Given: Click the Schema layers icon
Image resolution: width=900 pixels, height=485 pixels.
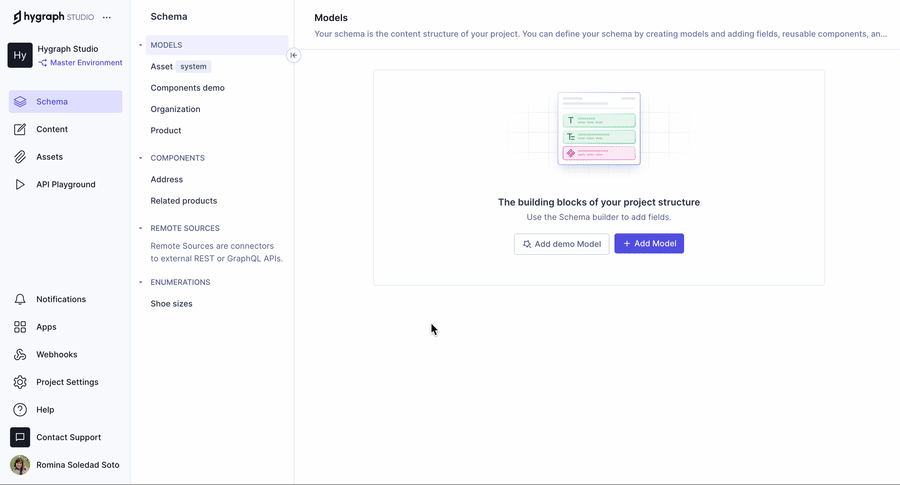Looking at the screenshot, I should click(20, 102).
